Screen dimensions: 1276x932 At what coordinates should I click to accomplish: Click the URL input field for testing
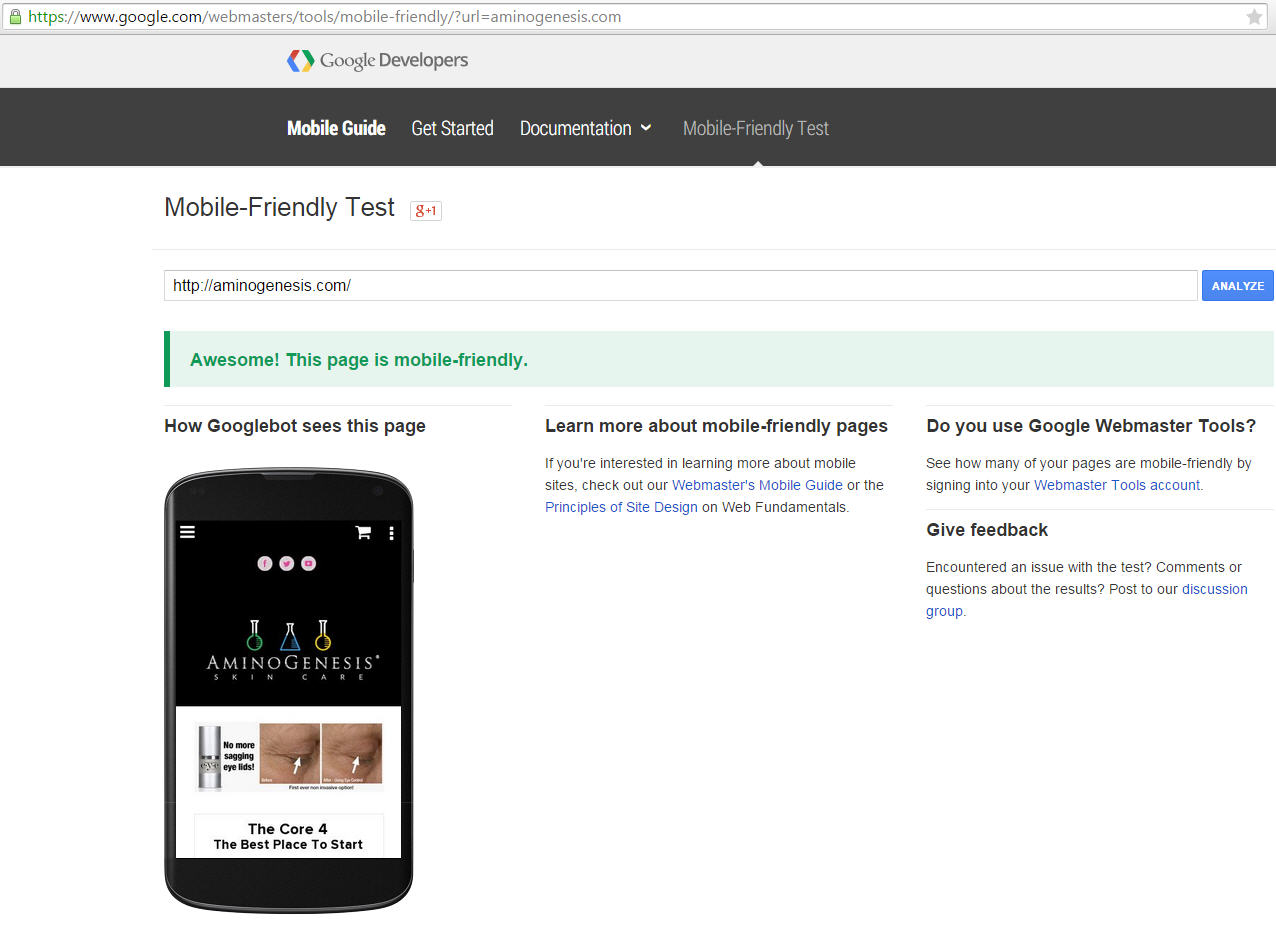pos(680,286)
